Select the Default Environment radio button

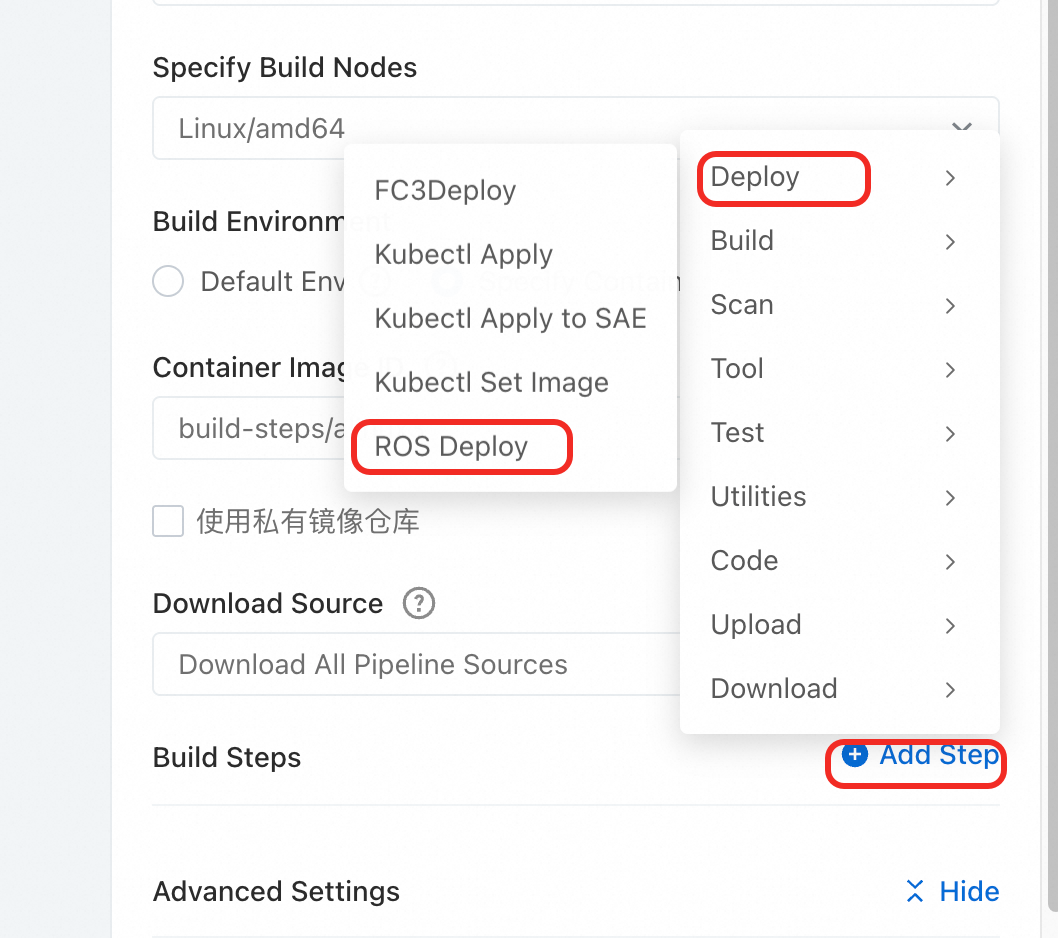pyautogui.click(x=167, y=281)
